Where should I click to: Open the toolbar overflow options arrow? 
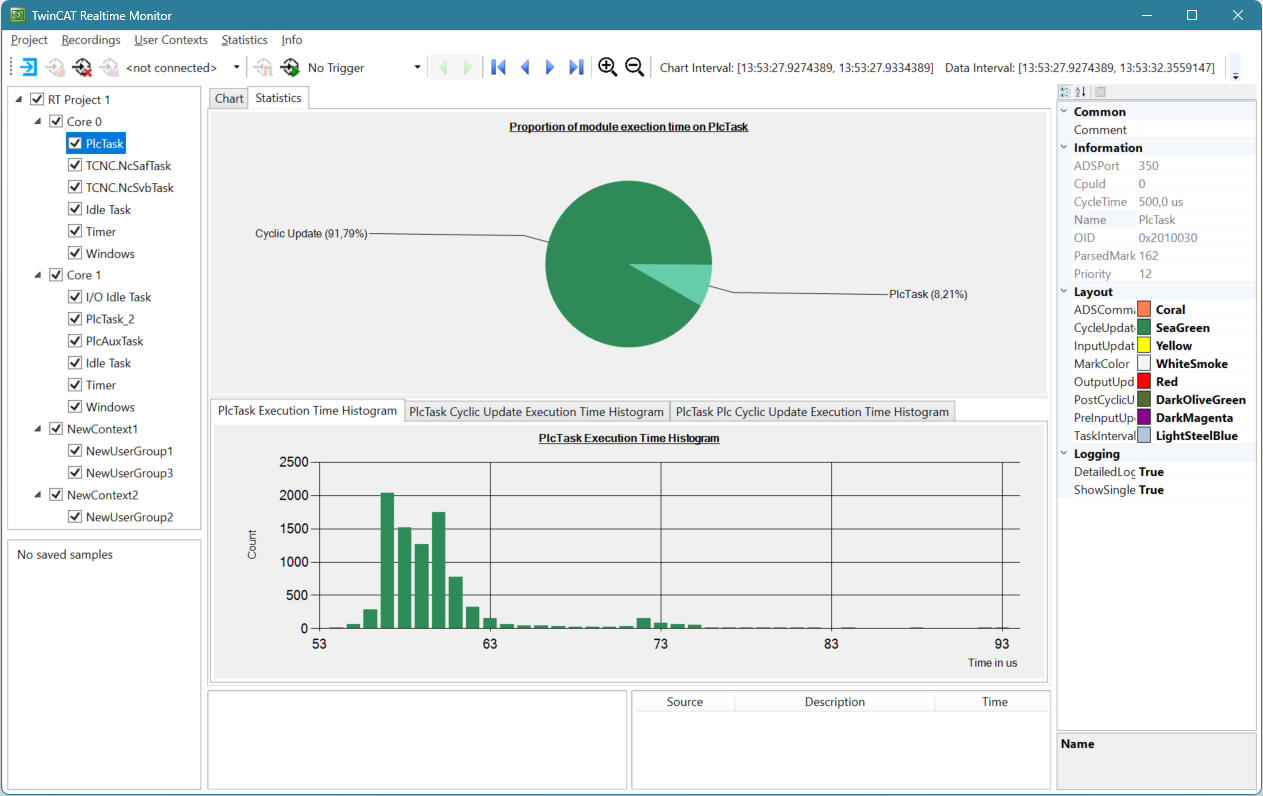[x=1235, y=69]
